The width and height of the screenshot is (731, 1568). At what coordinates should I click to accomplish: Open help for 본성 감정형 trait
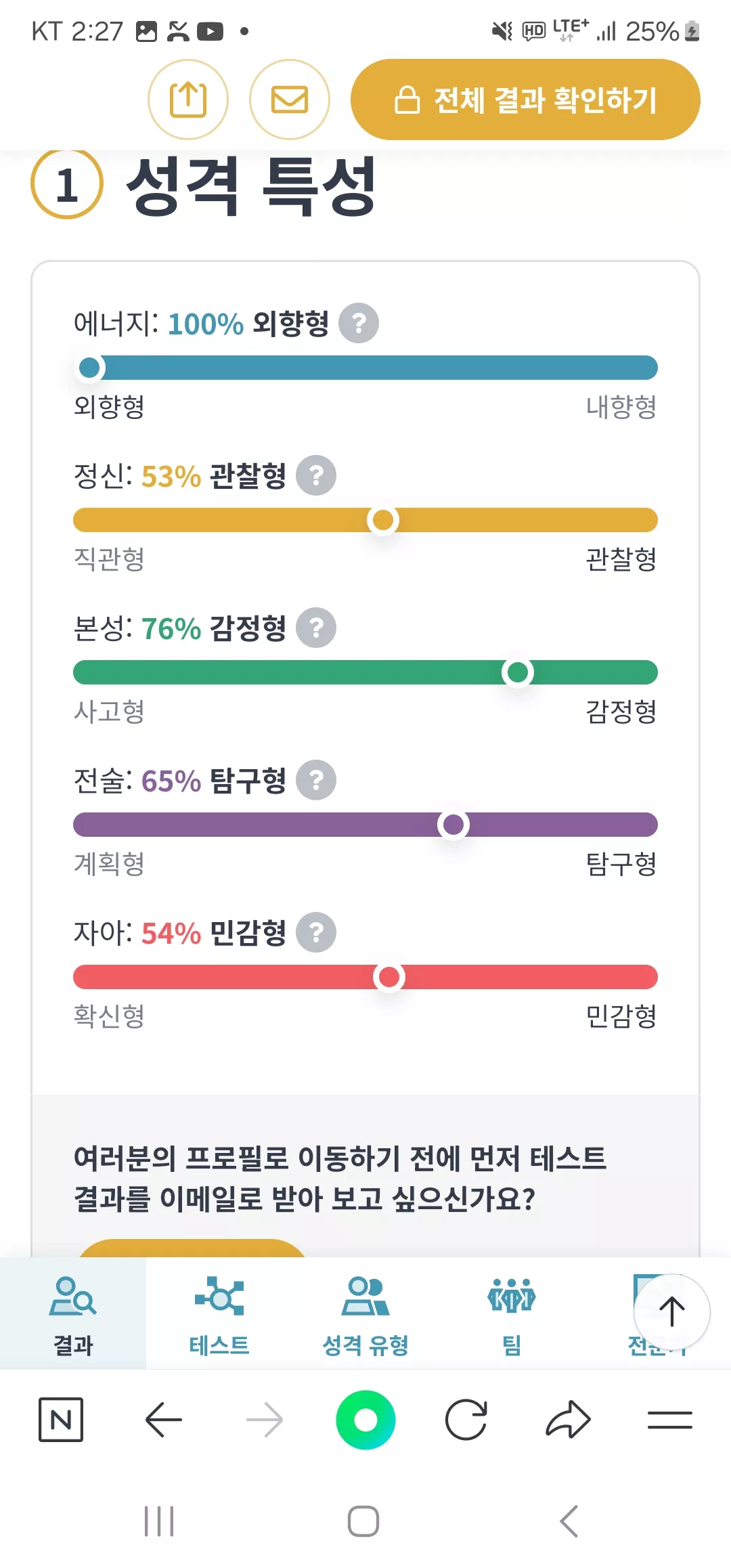tap(316, 628)
